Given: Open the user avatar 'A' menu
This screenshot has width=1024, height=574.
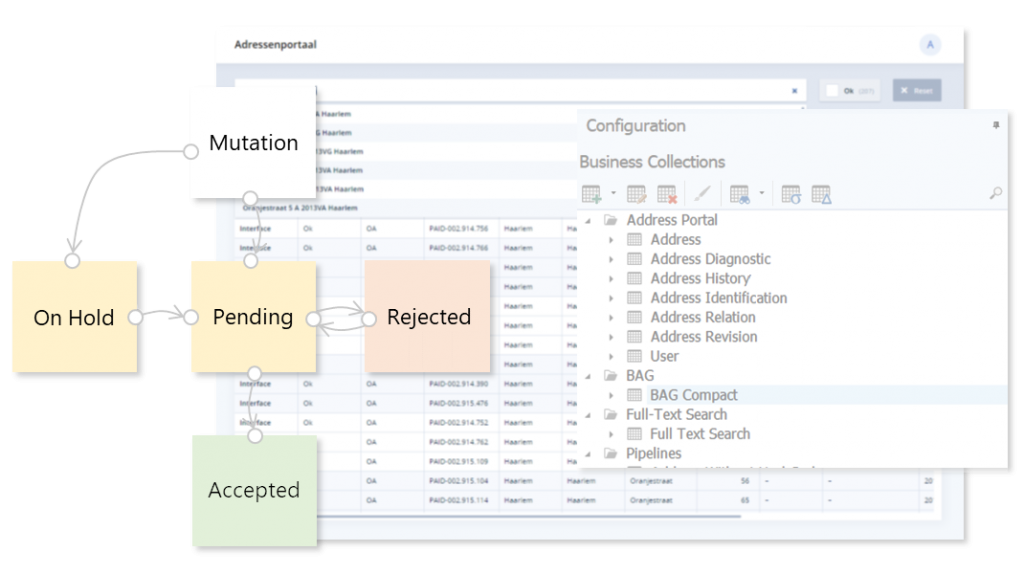Looking at the screenshot, I should point(931,45).
